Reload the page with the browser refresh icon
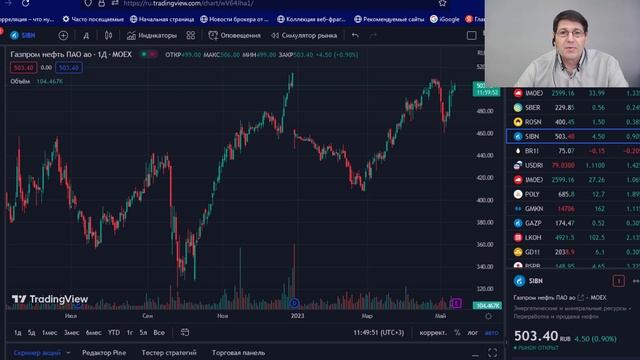Viewport: 640px width, 360px height. (26, 3)
